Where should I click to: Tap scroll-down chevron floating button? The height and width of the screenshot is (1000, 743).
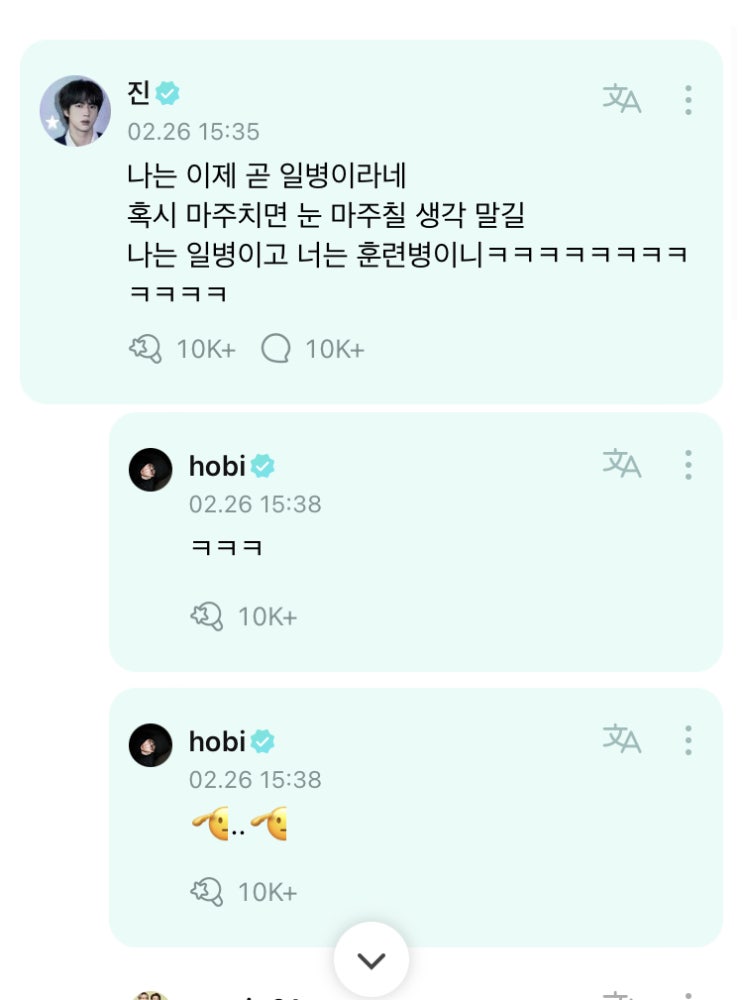(x=371, y=960)
